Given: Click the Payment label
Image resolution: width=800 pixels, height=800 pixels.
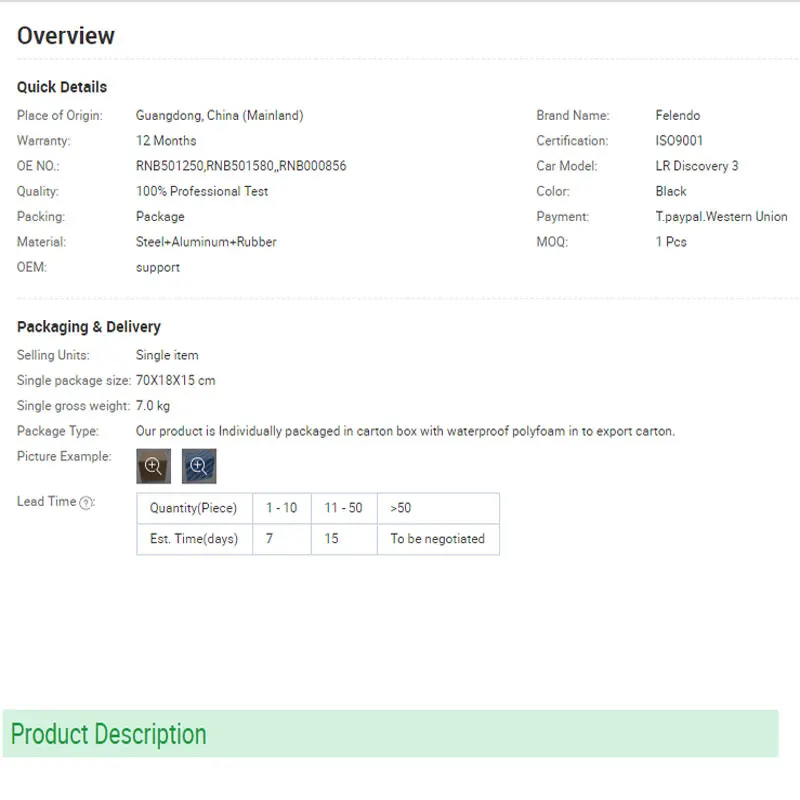Looking at the screenshot, I should pyautogui.click(x=563, y=217).
